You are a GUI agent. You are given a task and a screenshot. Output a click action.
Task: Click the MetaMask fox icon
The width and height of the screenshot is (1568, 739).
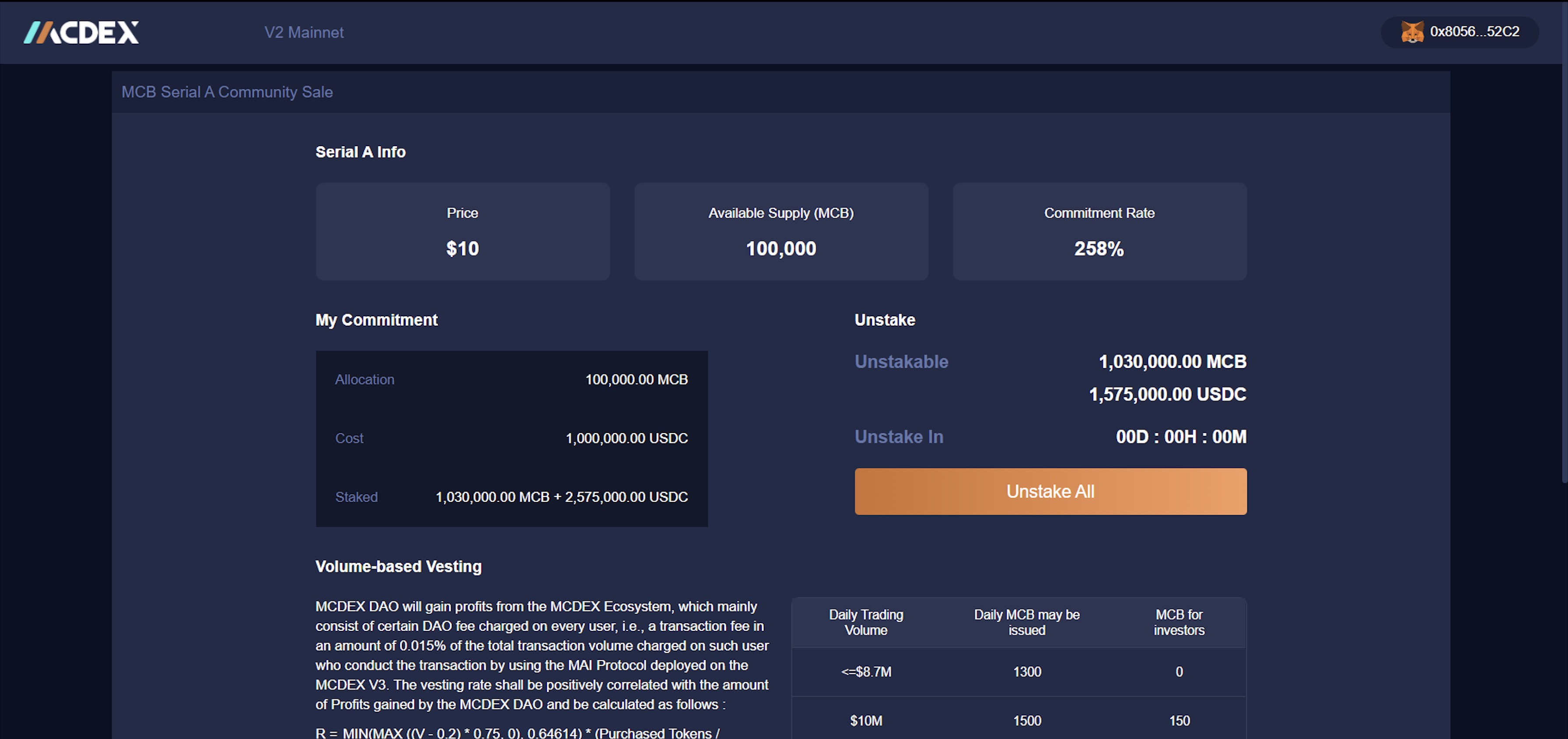coord(1412,31)
